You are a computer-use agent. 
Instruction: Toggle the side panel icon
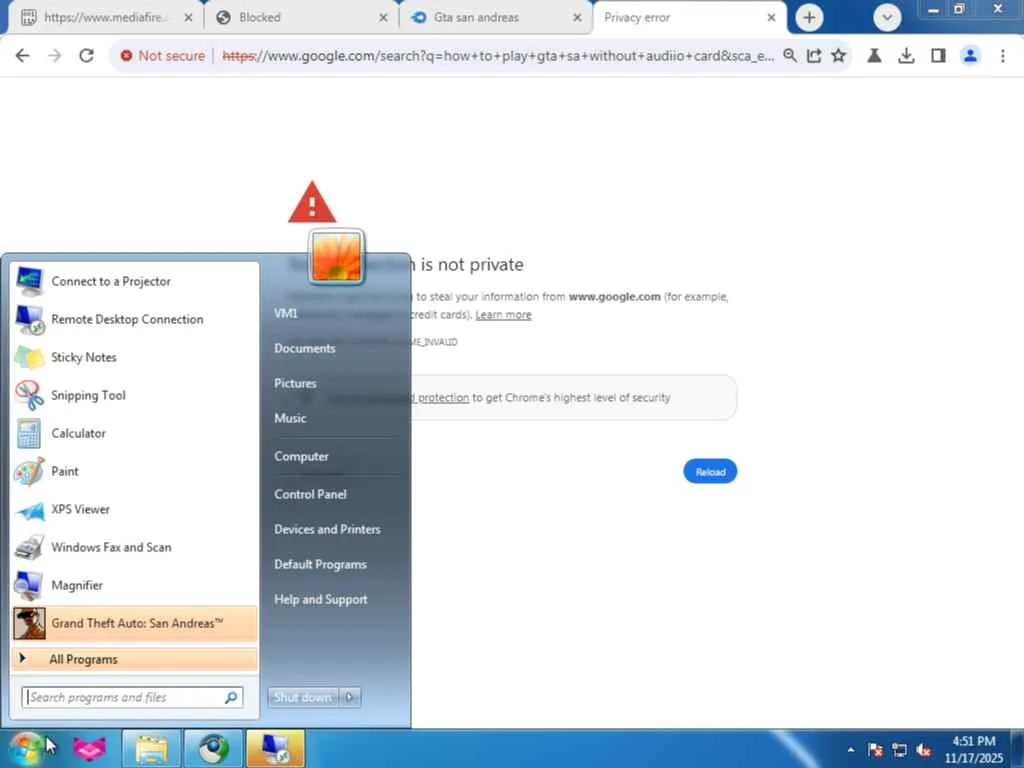[938, 56]
